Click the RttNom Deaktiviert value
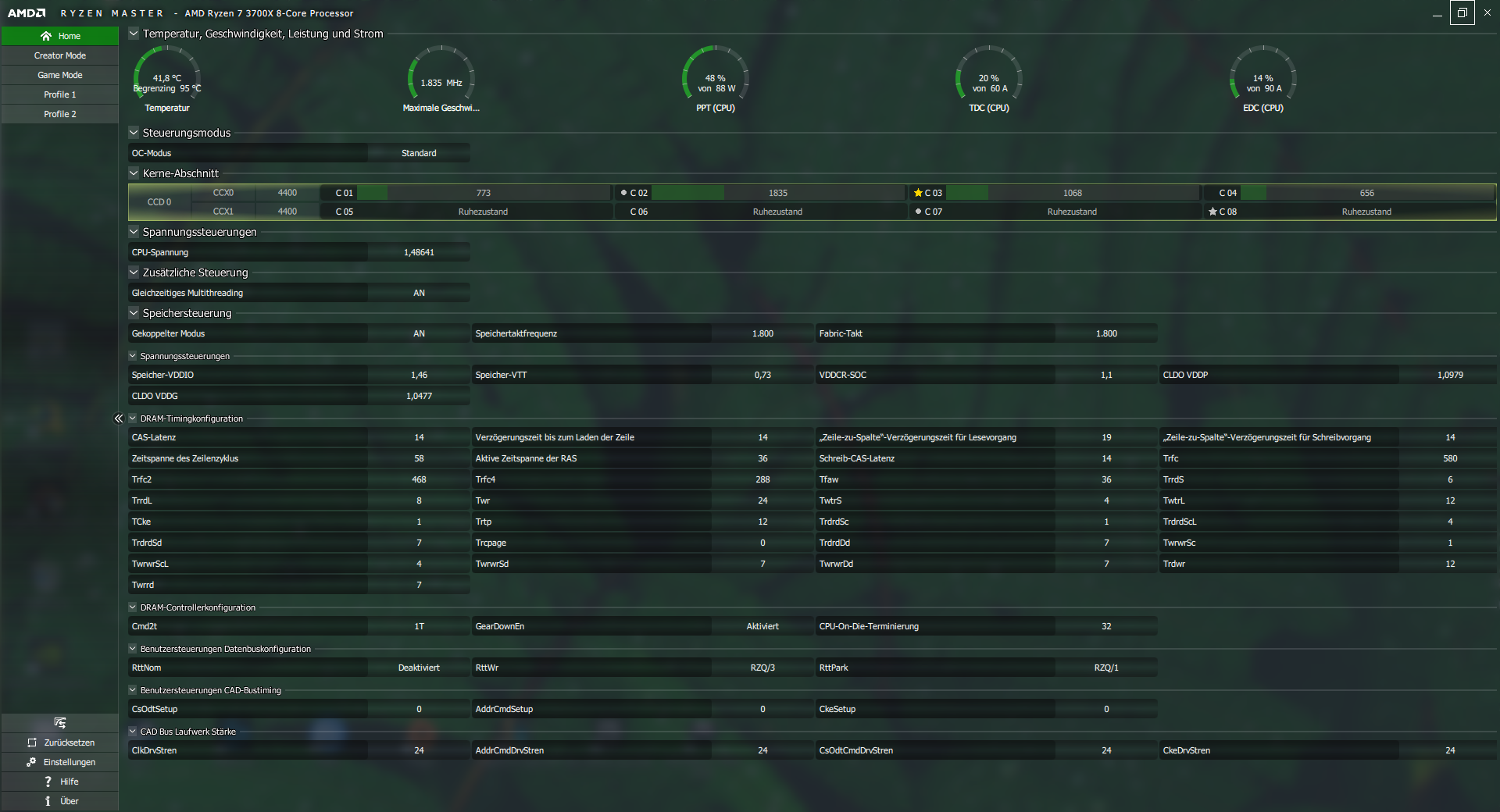This screenshot has height=812, width=1500. (x=419, y=668)
